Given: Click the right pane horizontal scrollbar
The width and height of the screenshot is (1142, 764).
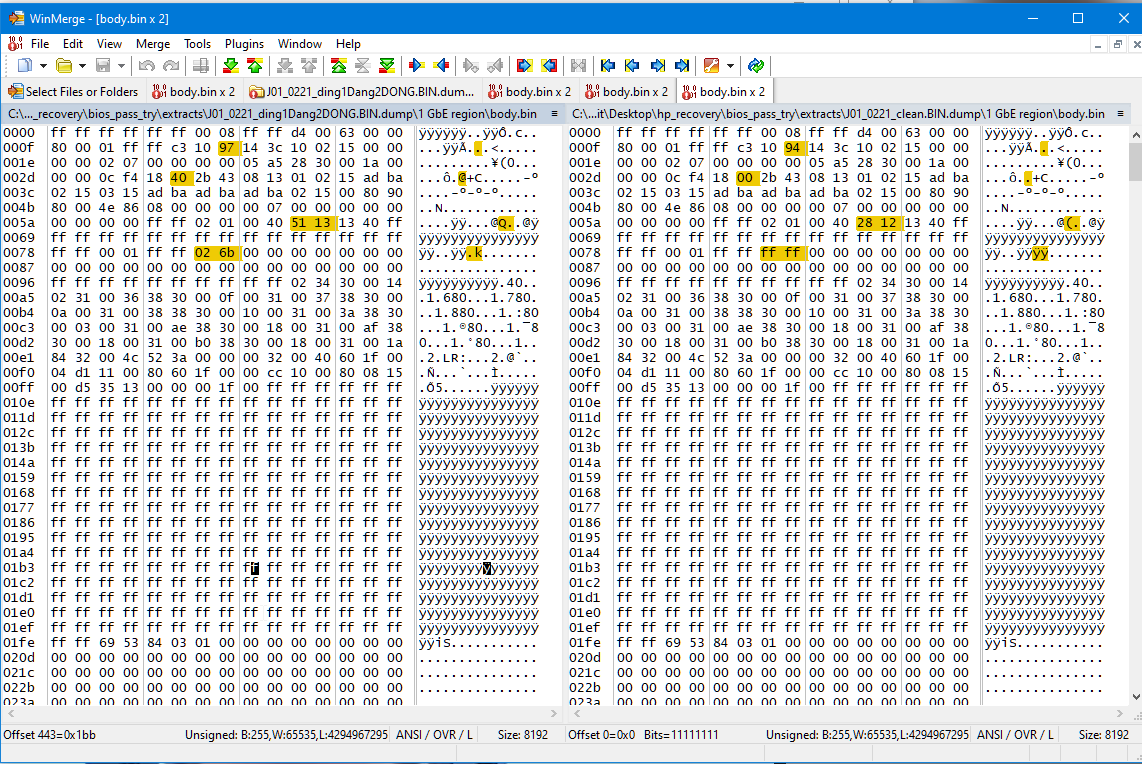Looking at the screenshot, I should tap(848, 714).
